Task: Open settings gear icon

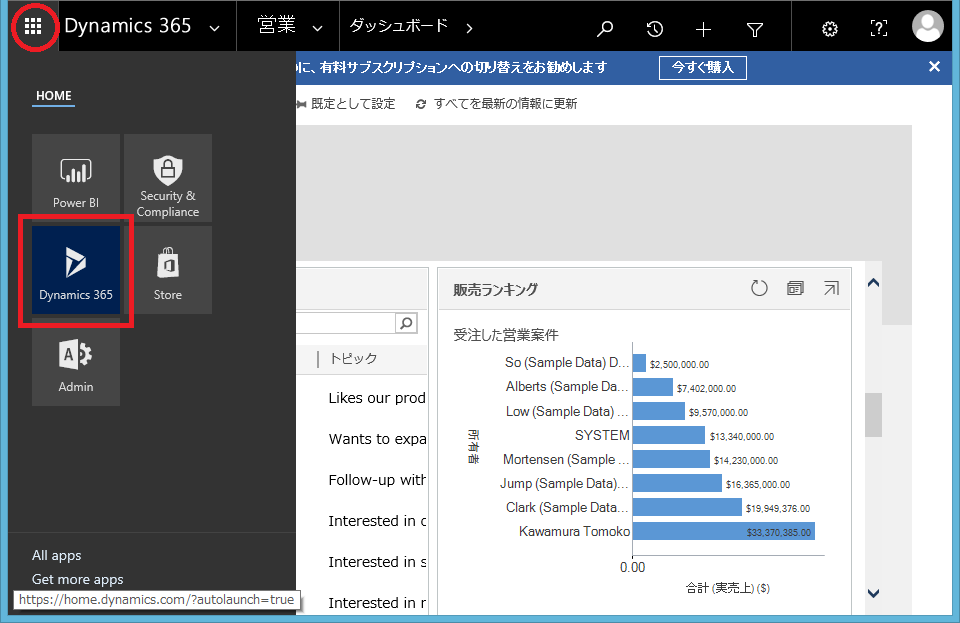Action: 830,29
